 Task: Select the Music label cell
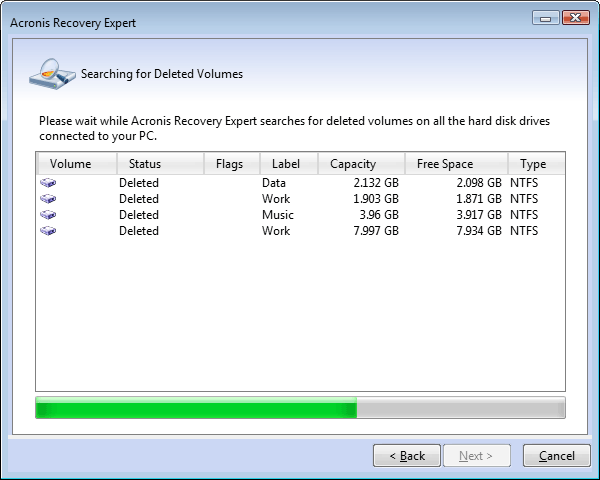(x=278, y=215)
